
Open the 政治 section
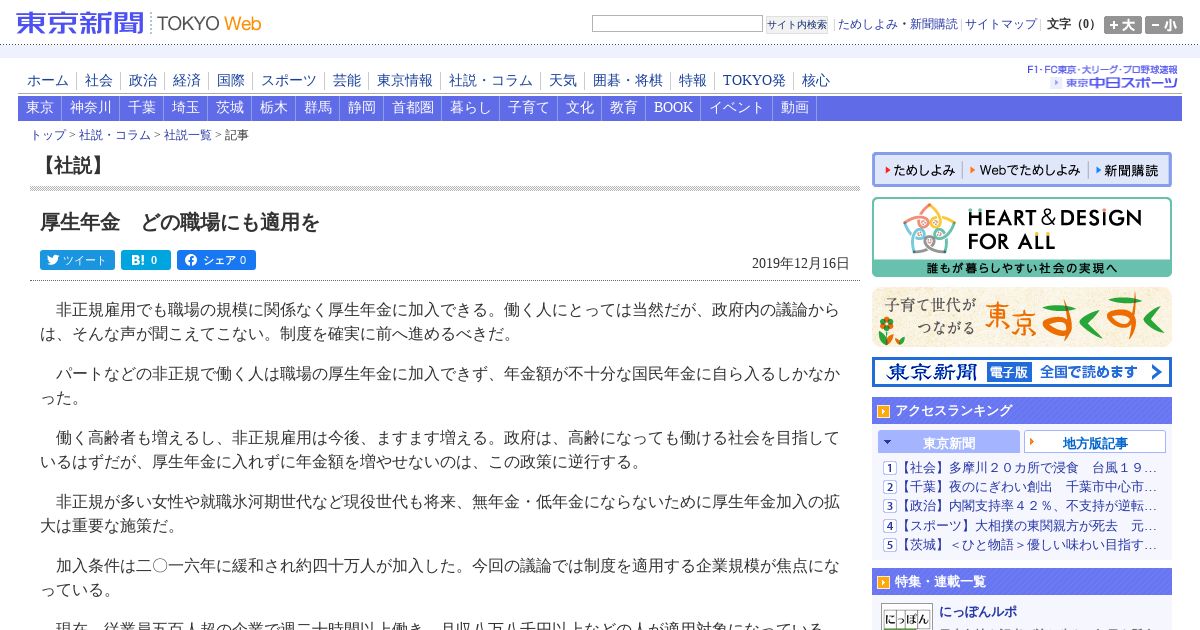click(x=143, y=80)
